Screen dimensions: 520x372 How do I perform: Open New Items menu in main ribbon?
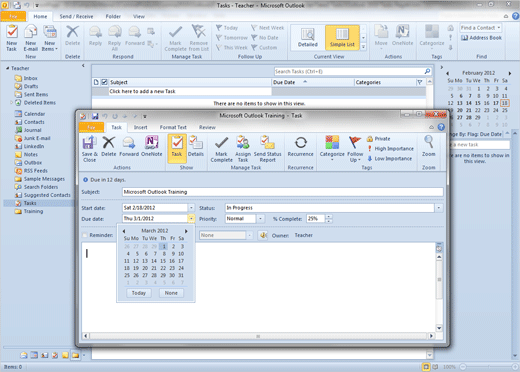[50, 38]
